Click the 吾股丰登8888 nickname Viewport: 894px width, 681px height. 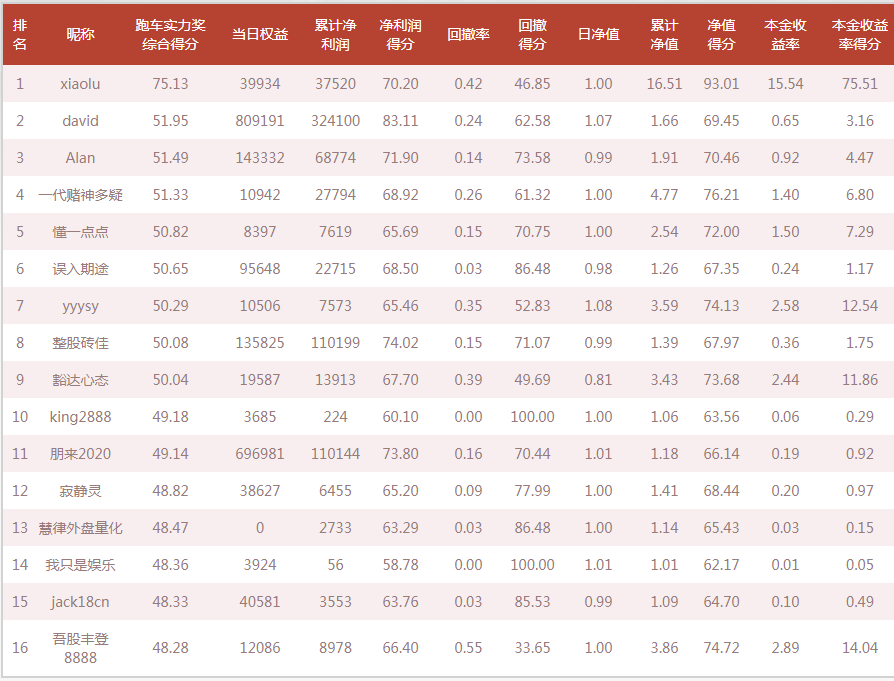(80, 648)
